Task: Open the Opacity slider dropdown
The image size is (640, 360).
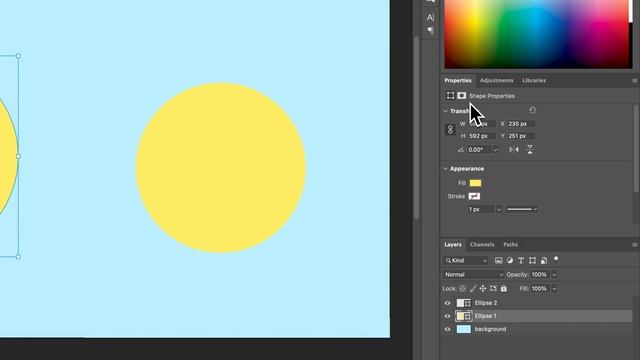Action: pos(554,275)
